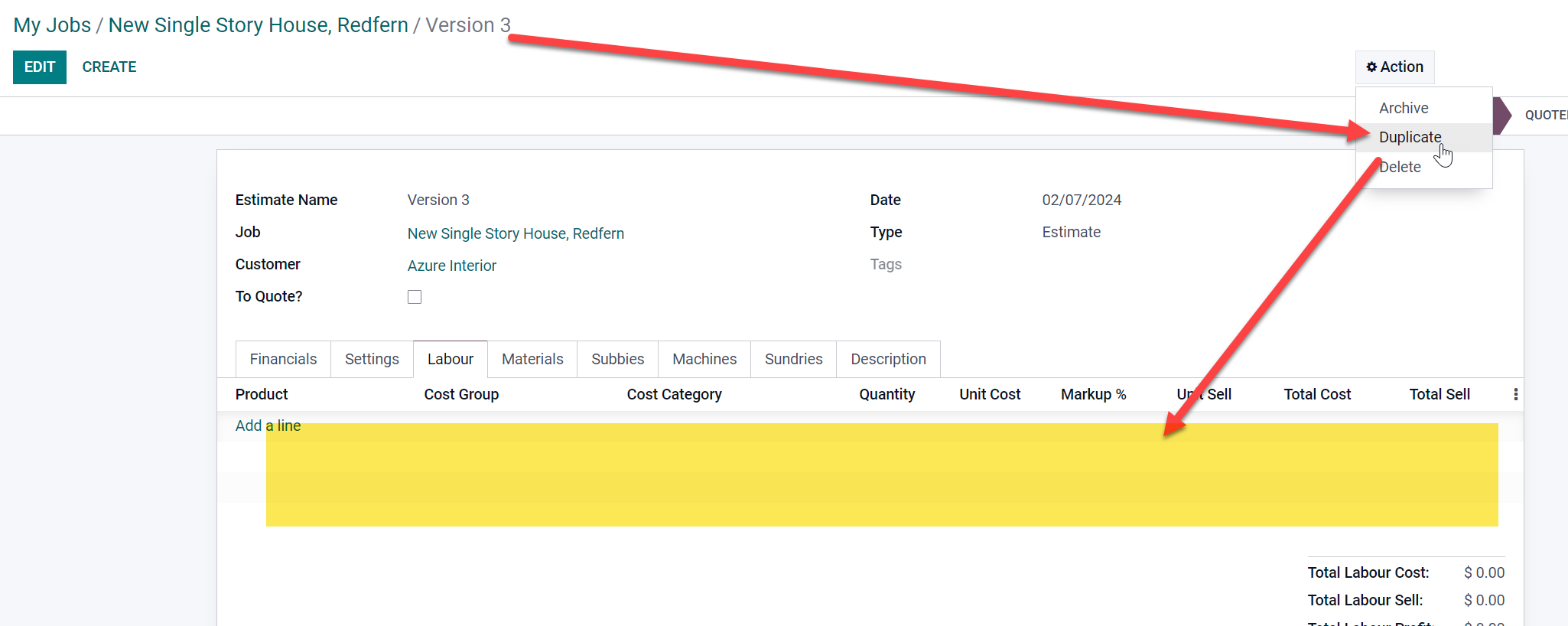The image size is (1568, 626).
Task: Go to My Jobs breadcrumb
Action: click(52, 25)
